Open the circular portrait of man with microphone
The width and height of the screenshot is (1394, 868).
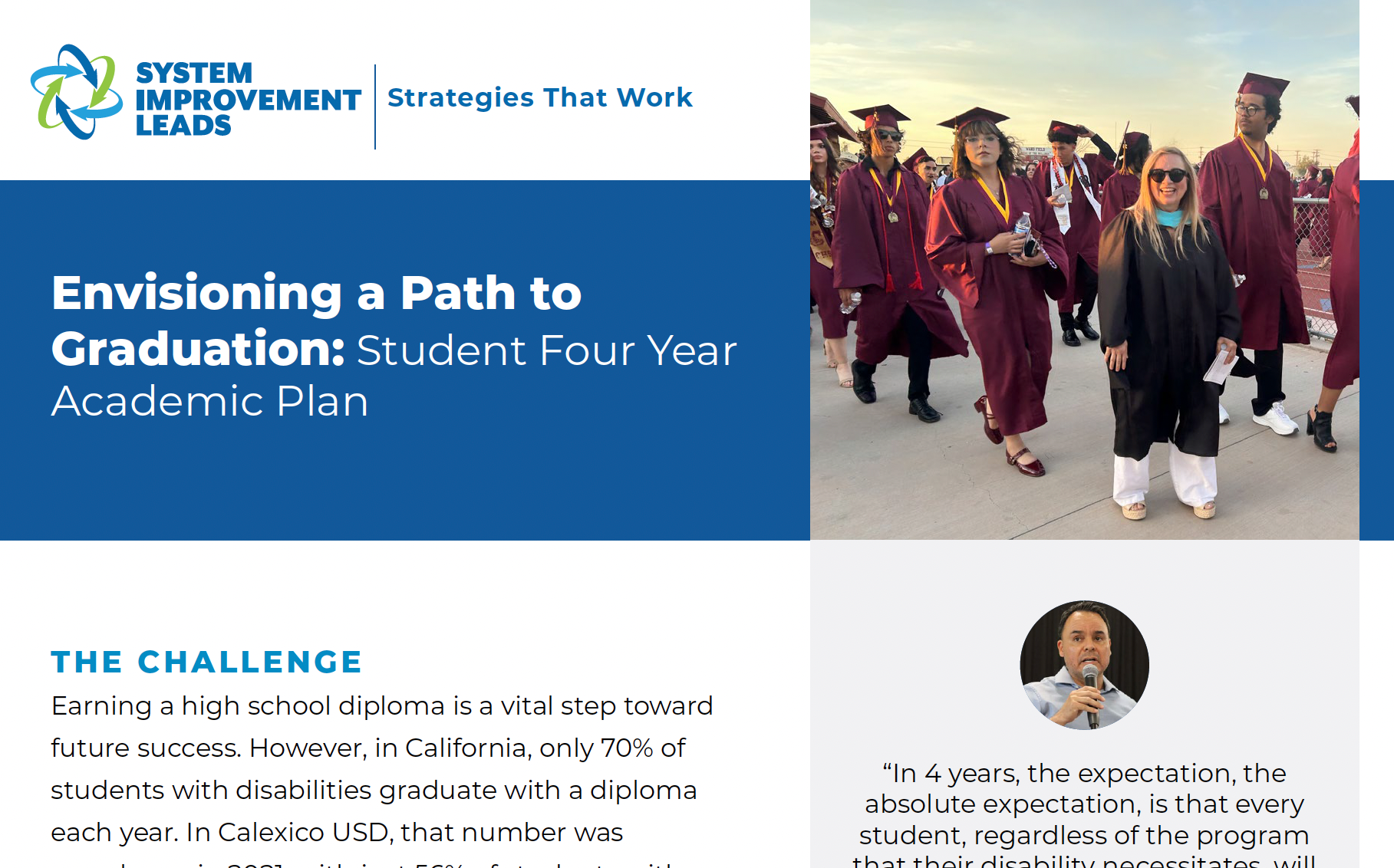(x=1084, y=665)
